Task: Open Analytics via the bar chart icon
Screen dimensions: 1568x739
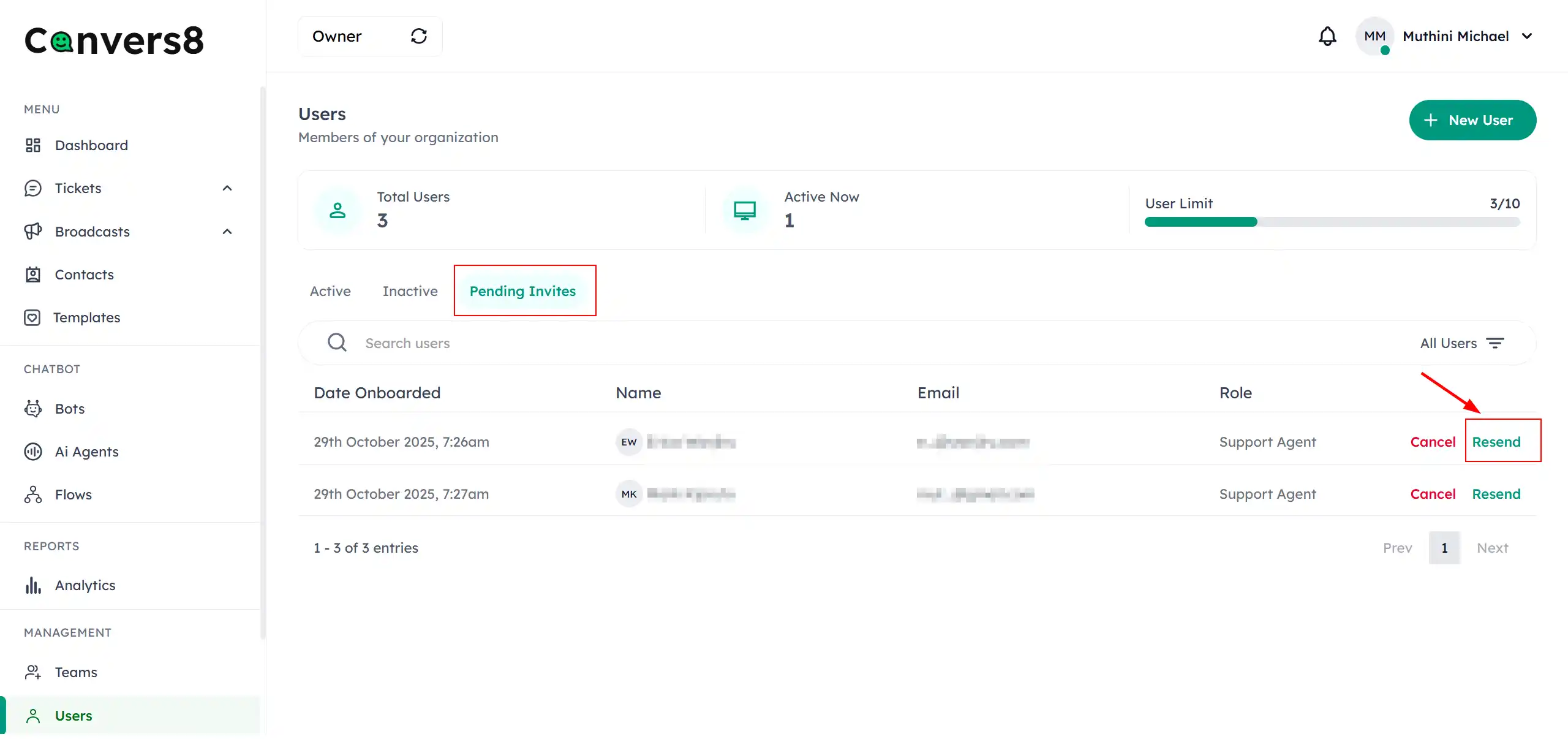Action: (x=32, y=585)
